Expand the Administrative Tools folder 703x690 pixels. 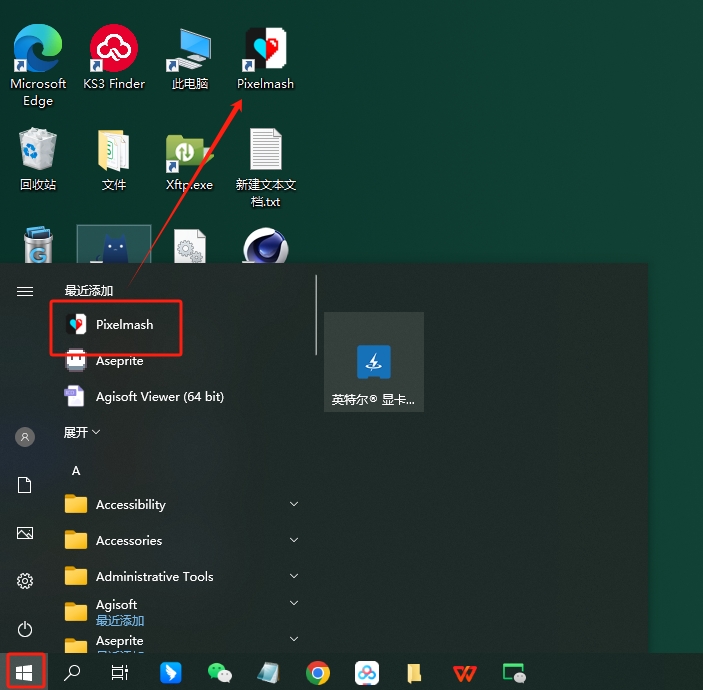tap(181, 576)
